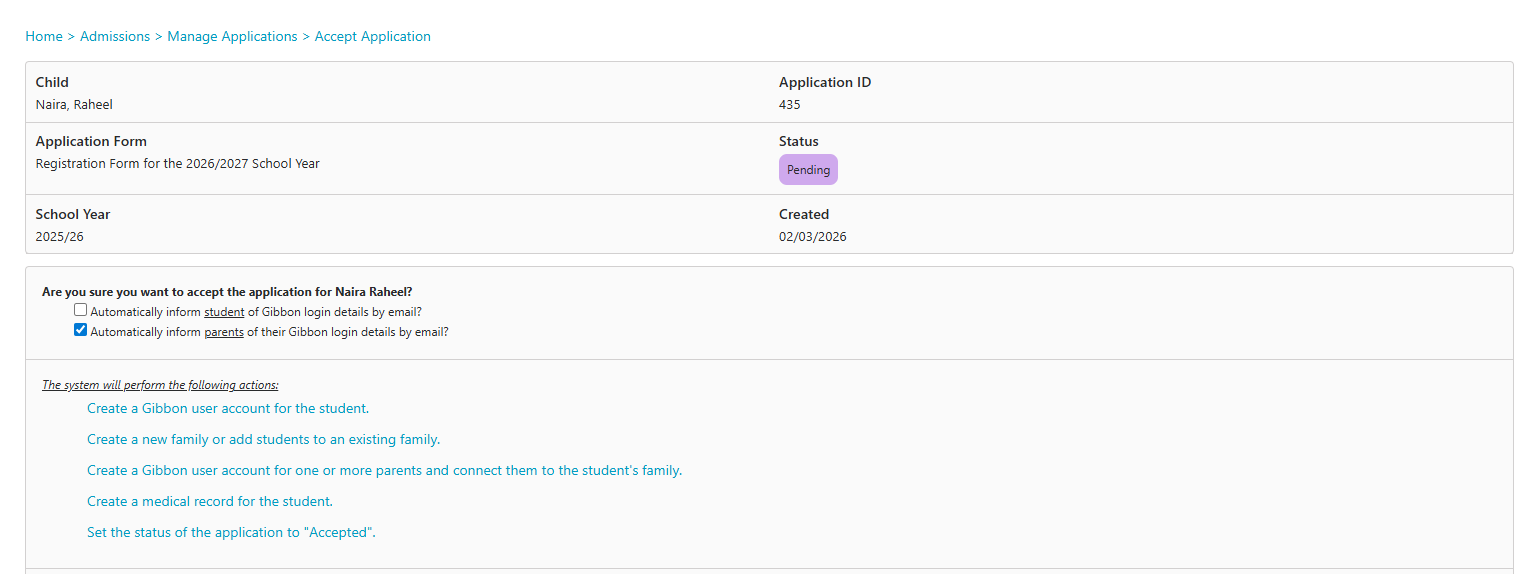The image size is (1528, 574).
Task: Click the underlined word "student" in checkbox label
Action: click(224, 312)
